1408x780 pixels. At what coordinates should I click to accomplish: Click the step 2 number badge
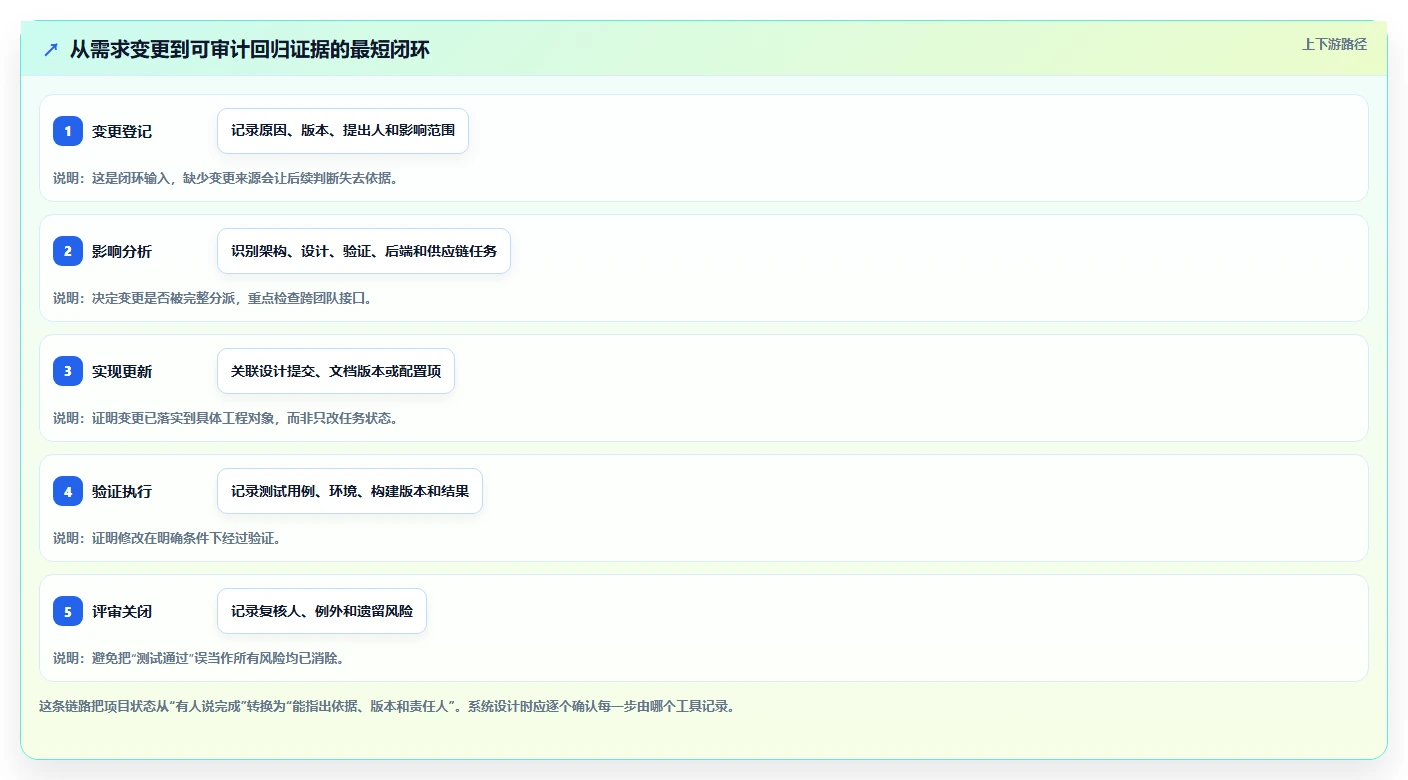tap(68, 251)
